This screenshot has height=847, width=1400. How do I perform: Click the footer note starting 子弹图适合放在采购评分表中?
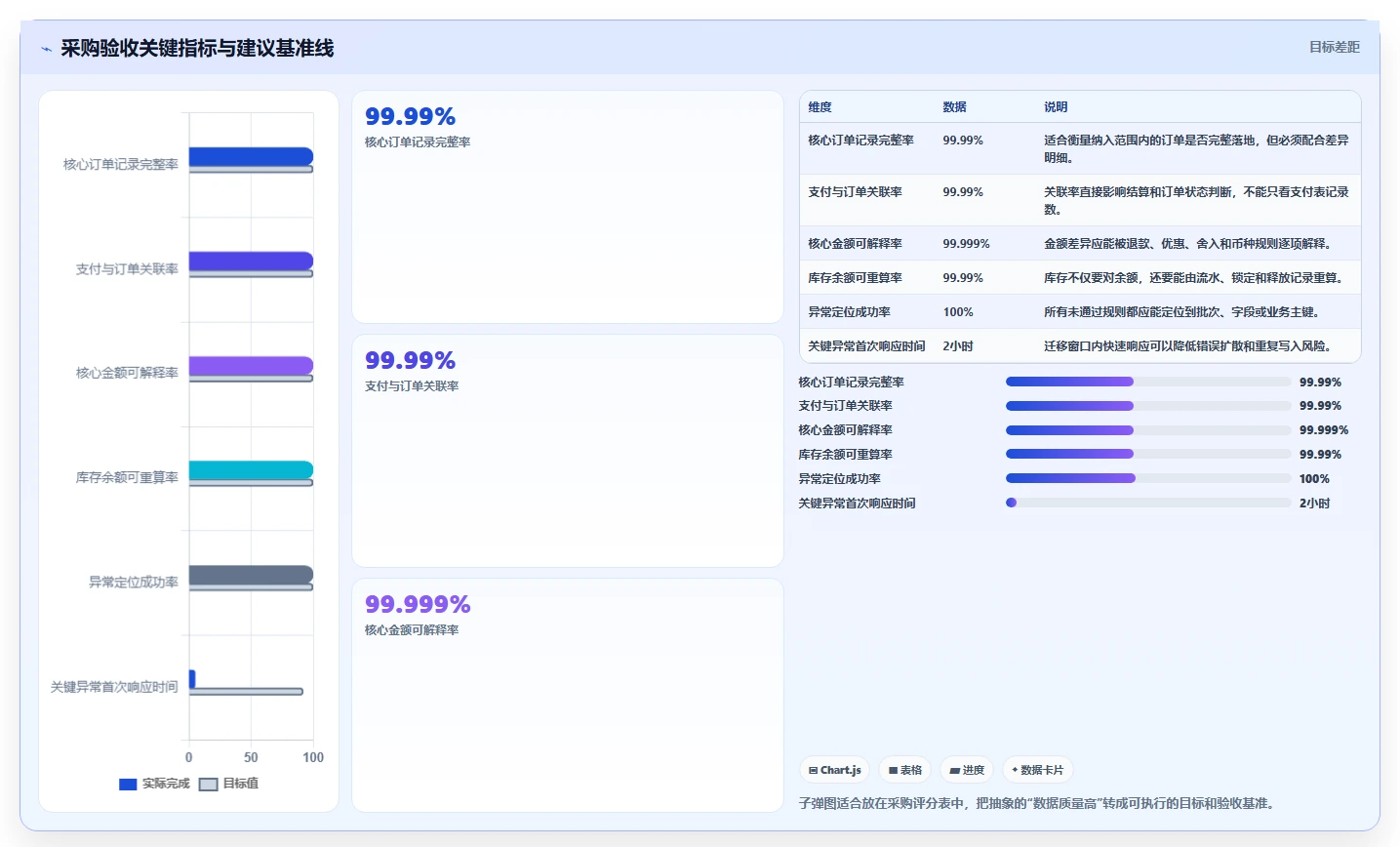tap(1037, 803)
